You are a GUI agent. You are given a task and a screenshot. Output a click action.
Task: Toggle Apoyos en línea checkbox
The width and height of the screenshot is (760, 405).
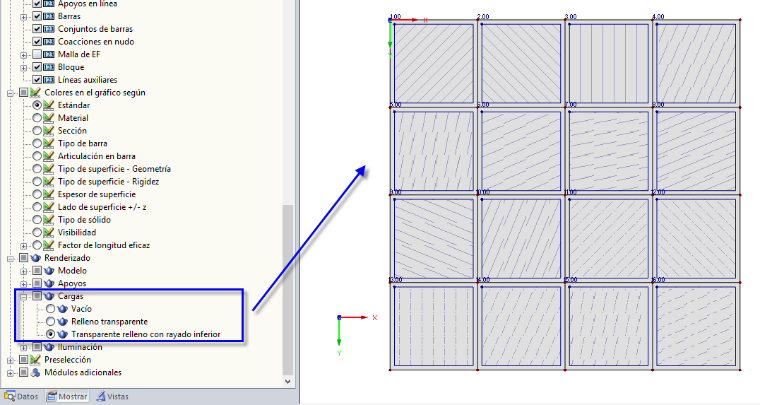[x=37, y=3]
